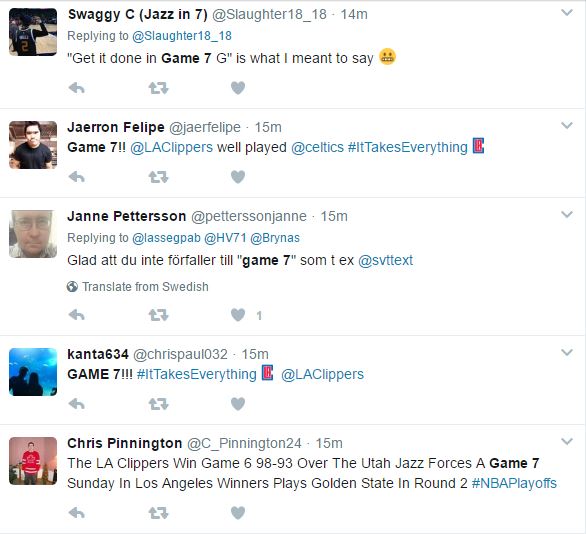
Task: Click kanta634's aquarium avatar
Action: (33, 372)
